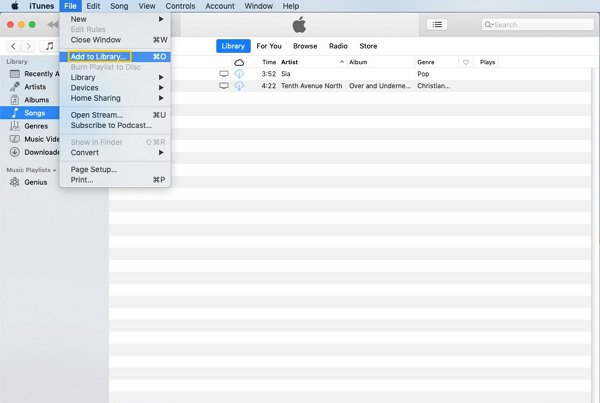Viewport: 600px width, 403px height.
Task: Click the magnifier icon in search
Action: coord(488,25)
